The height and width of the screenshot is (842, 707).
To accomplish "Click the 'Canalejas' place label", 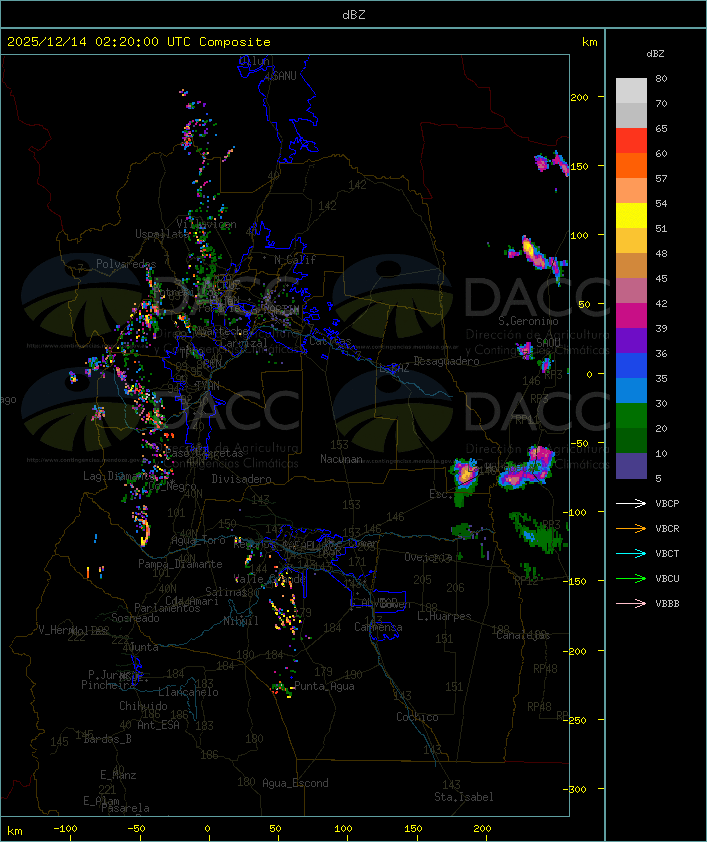I will [x=523, y=635].
